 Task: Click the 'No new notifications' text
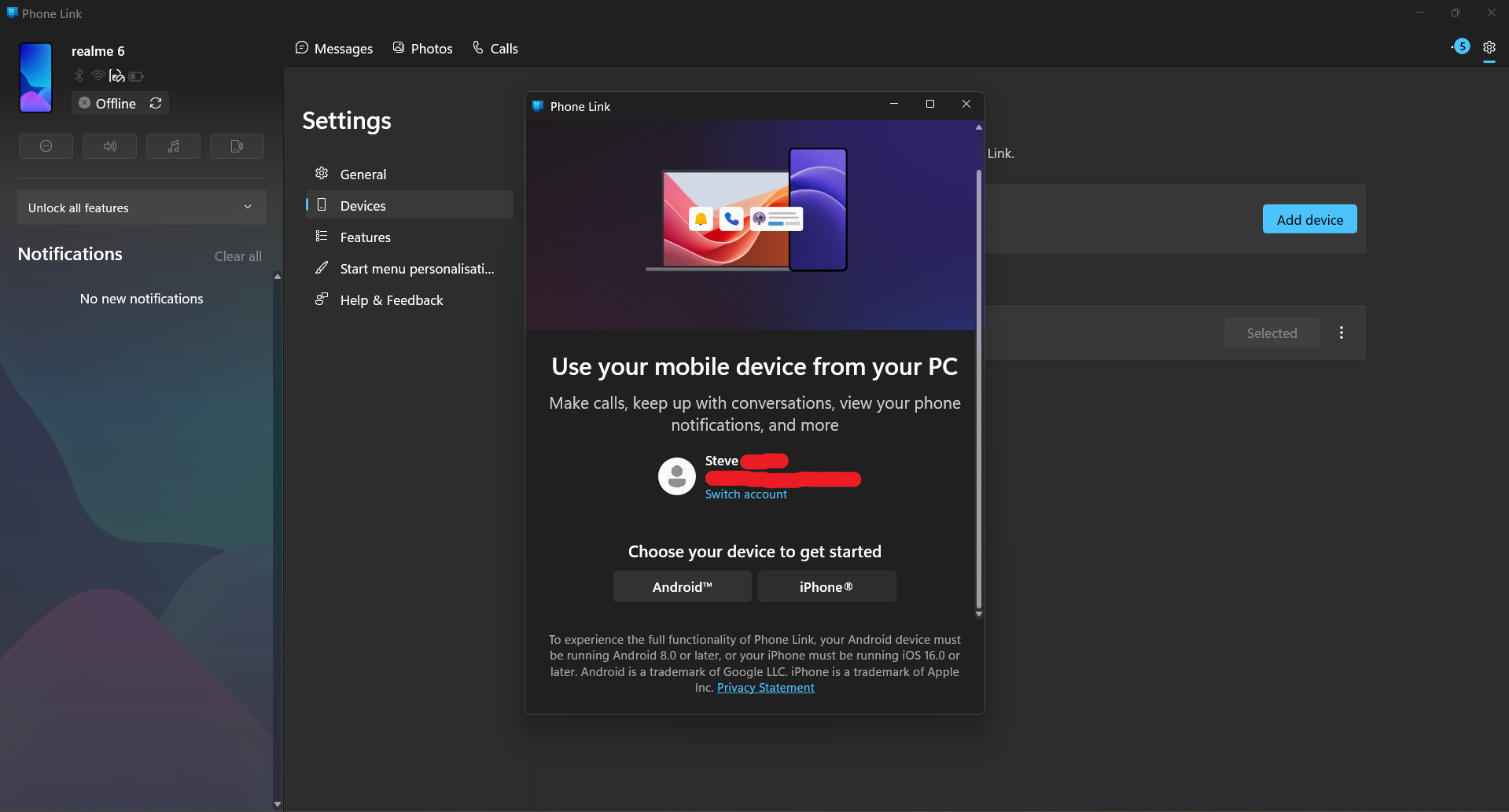142,299
